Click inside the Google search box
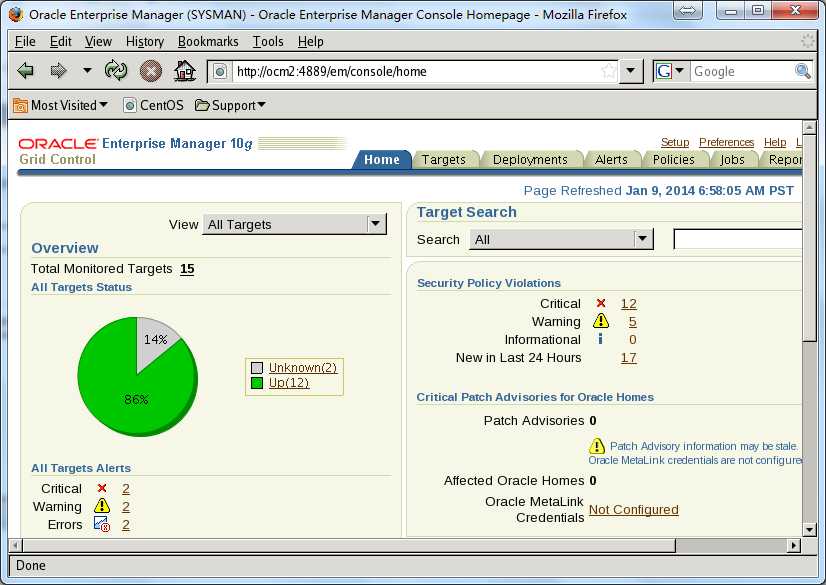The image size is (826, 585). click(x=742, y=71)
